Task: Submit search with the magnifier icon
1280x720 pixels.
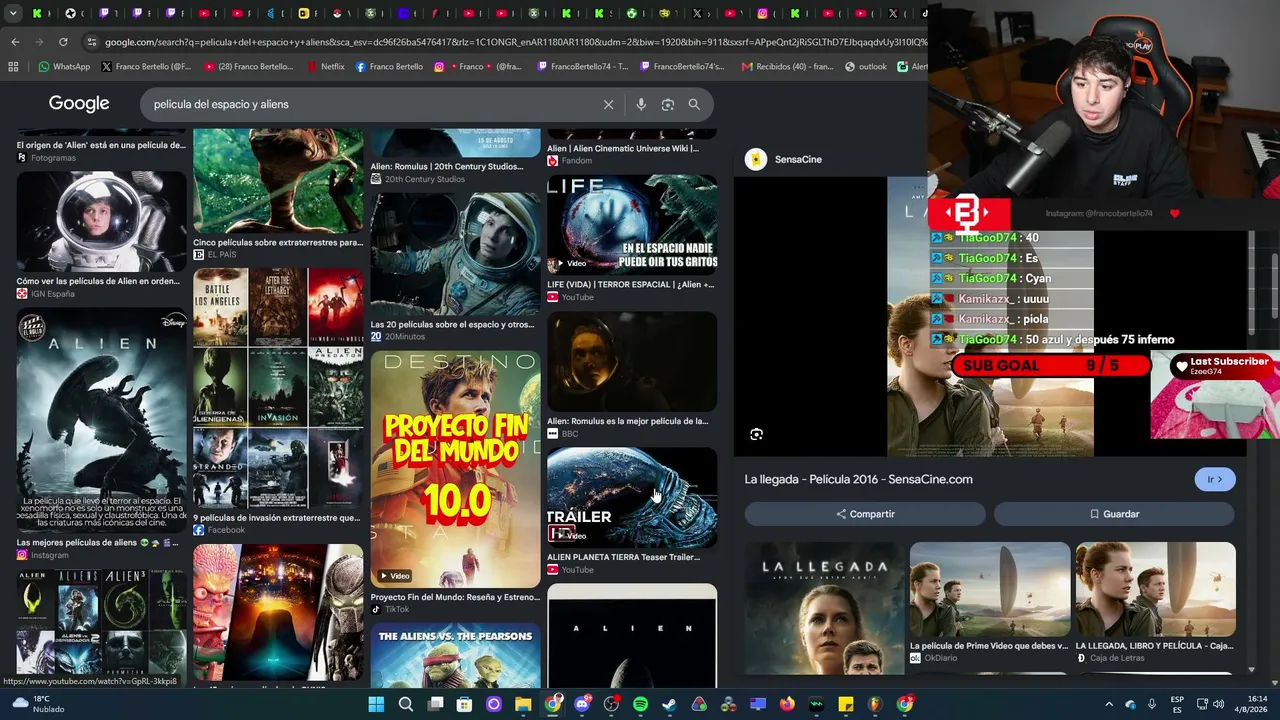Action: coord(694,104)
